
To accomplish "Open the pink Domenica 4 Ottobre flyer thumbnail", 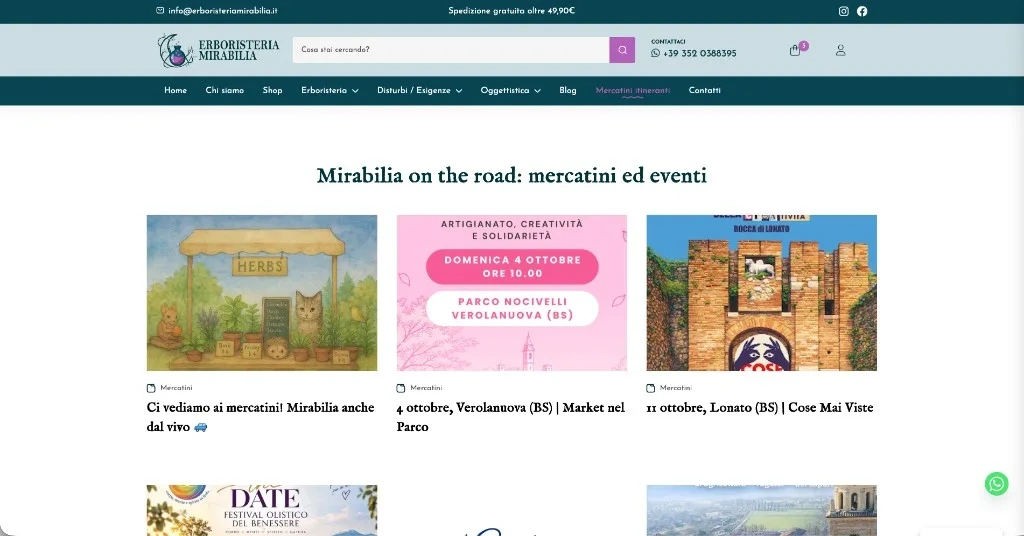I will point(511,293).
